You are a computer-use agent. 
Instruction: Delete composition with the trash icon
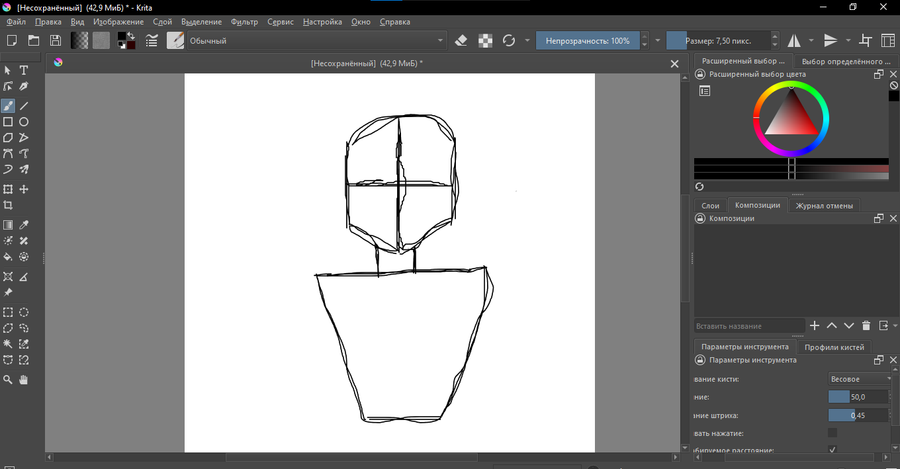(x=866, y=325)
